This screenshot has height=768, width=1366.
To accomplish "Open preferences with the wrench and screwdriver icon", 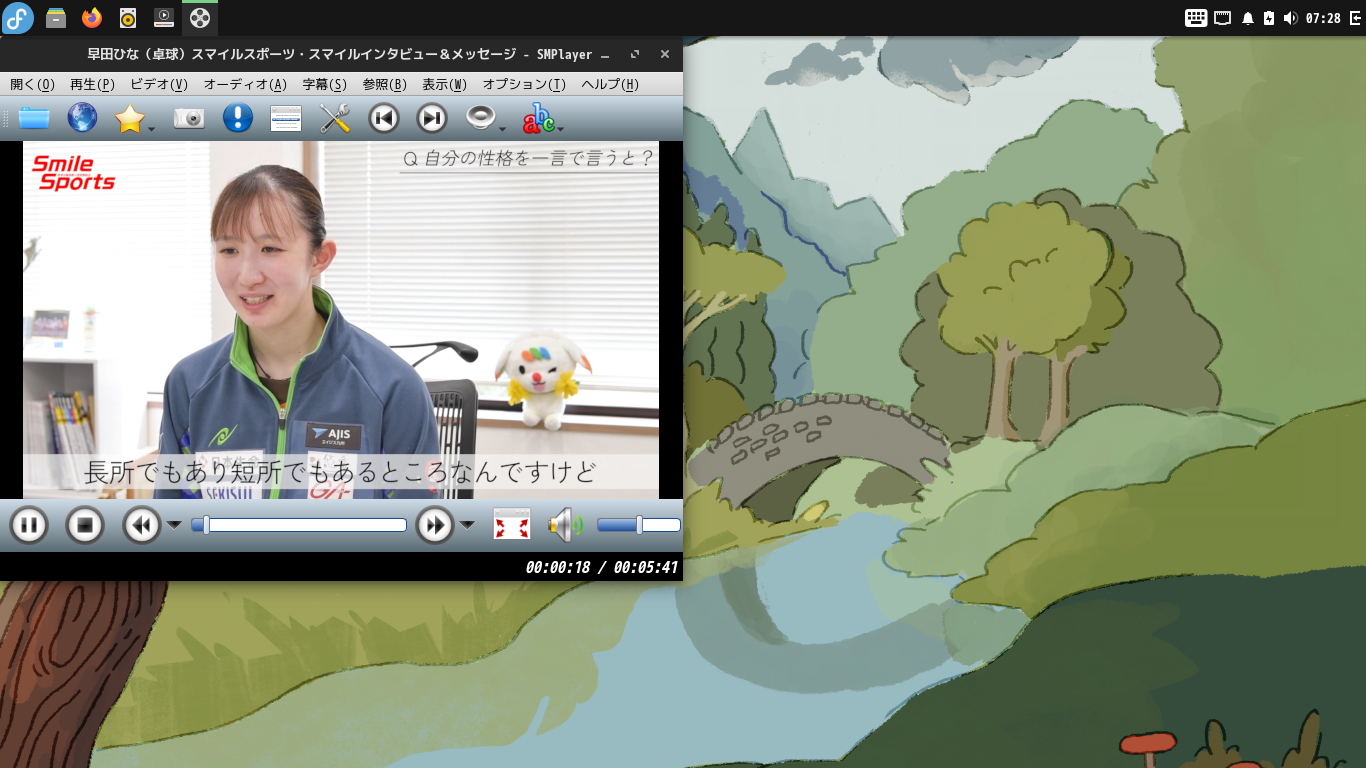I will [x=335, y=119].
